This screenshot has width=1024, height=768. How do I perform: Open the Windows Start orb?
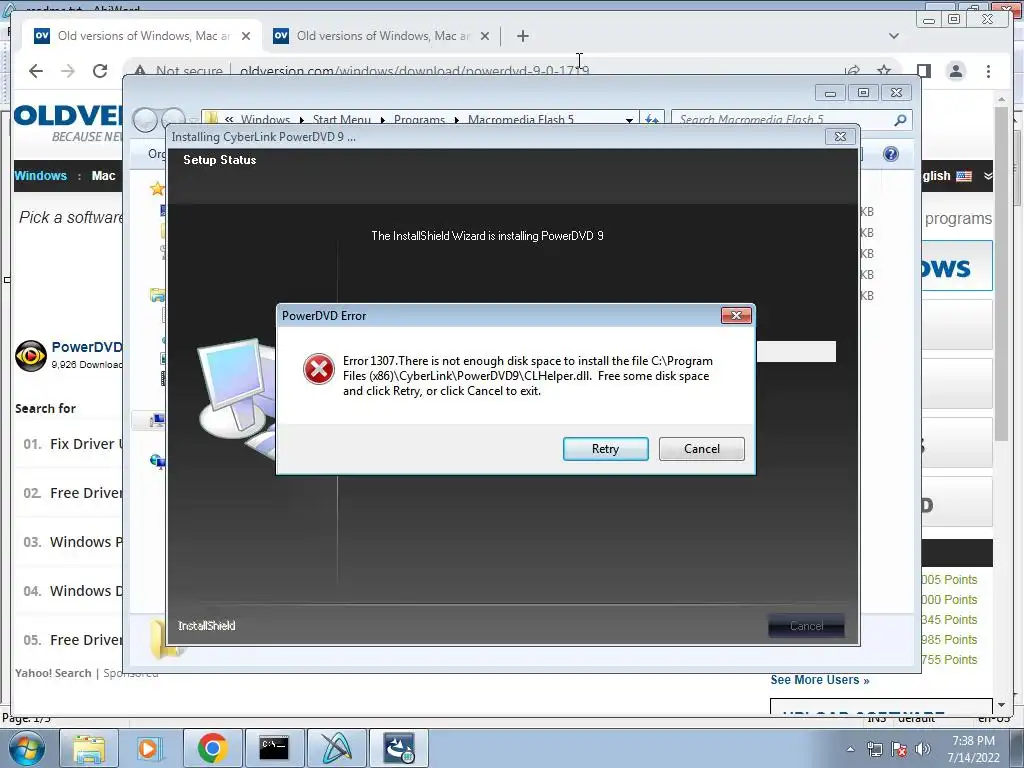pos(26,748)
